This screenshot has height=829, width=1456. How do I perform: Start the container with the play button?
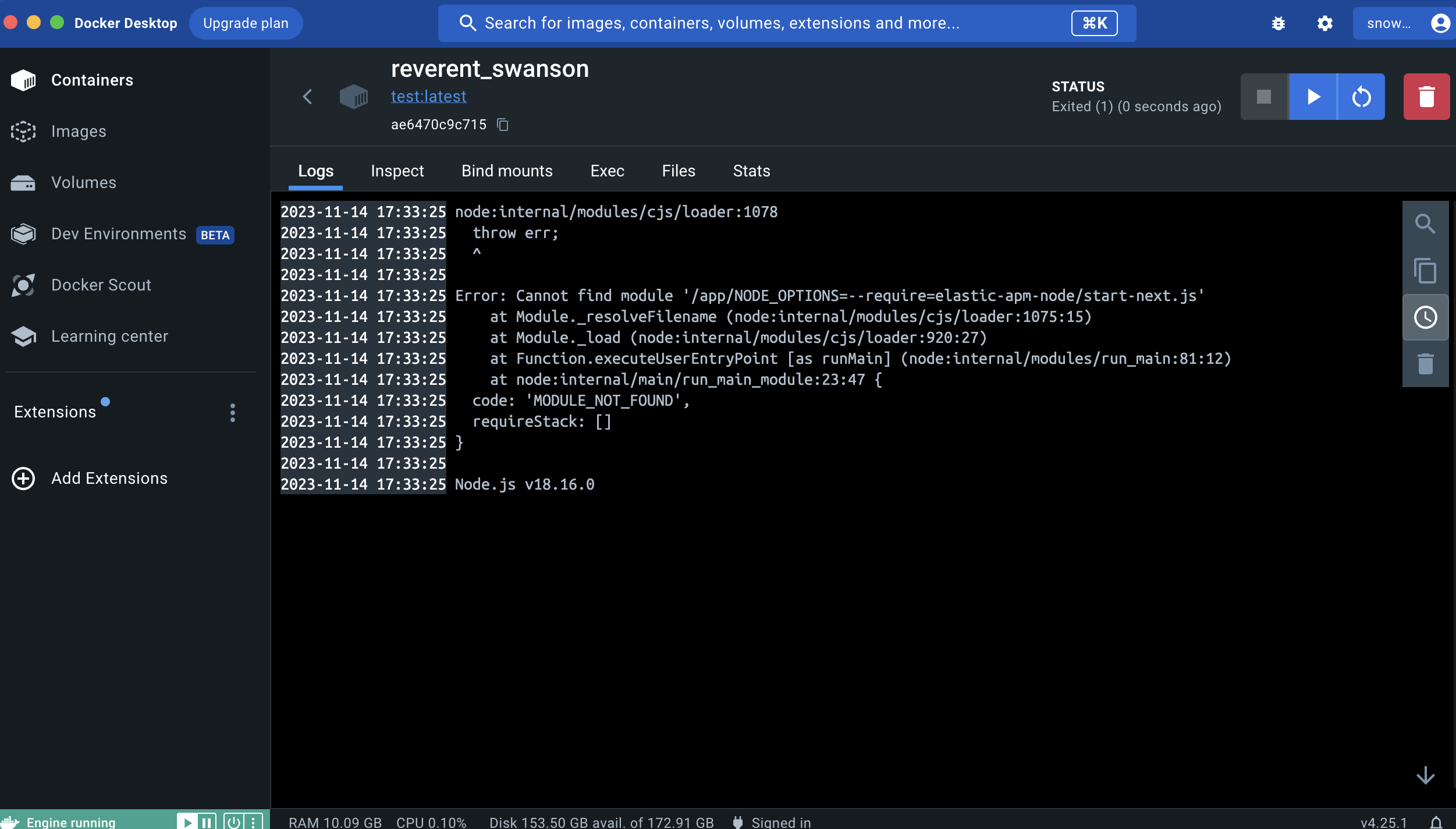tap(1313, 97)
